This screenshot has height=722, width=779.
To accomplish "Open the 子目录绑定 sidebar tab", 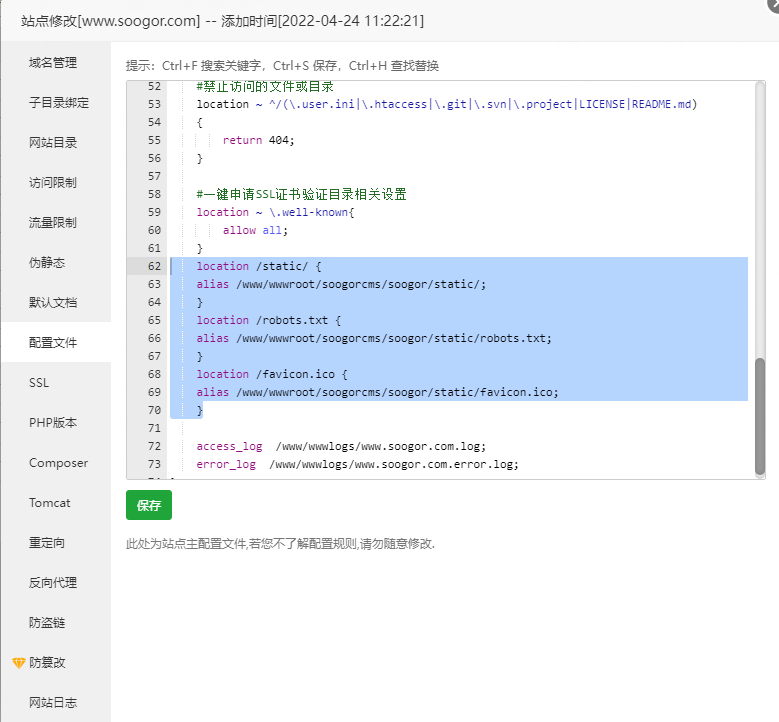I will [59, 102].
